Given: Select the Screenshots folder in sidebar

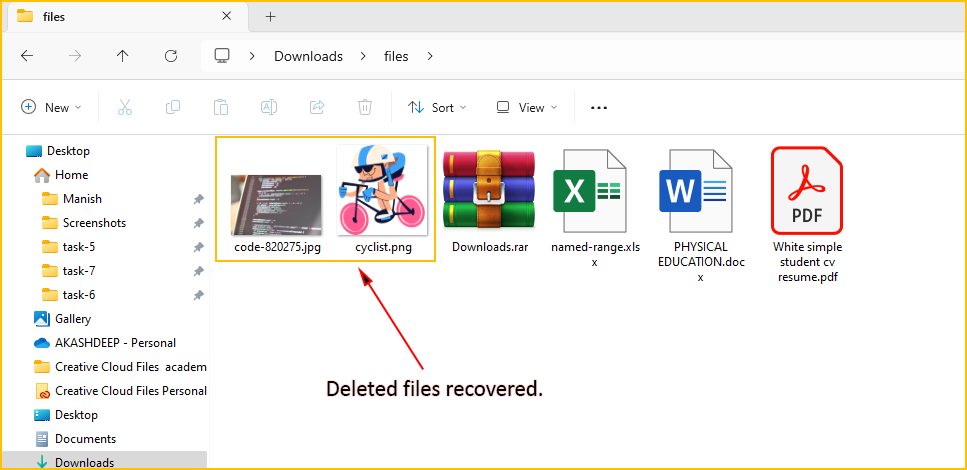Looking at the screenshot, I should (94, 223).
